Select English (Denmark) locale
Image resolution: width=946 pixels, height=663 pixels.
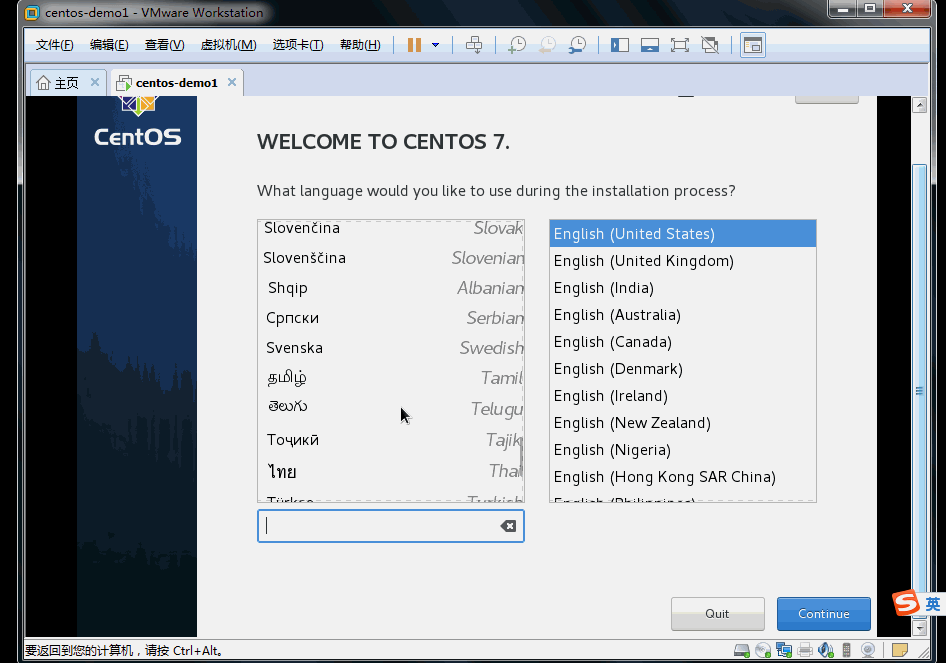click(682, 369)
